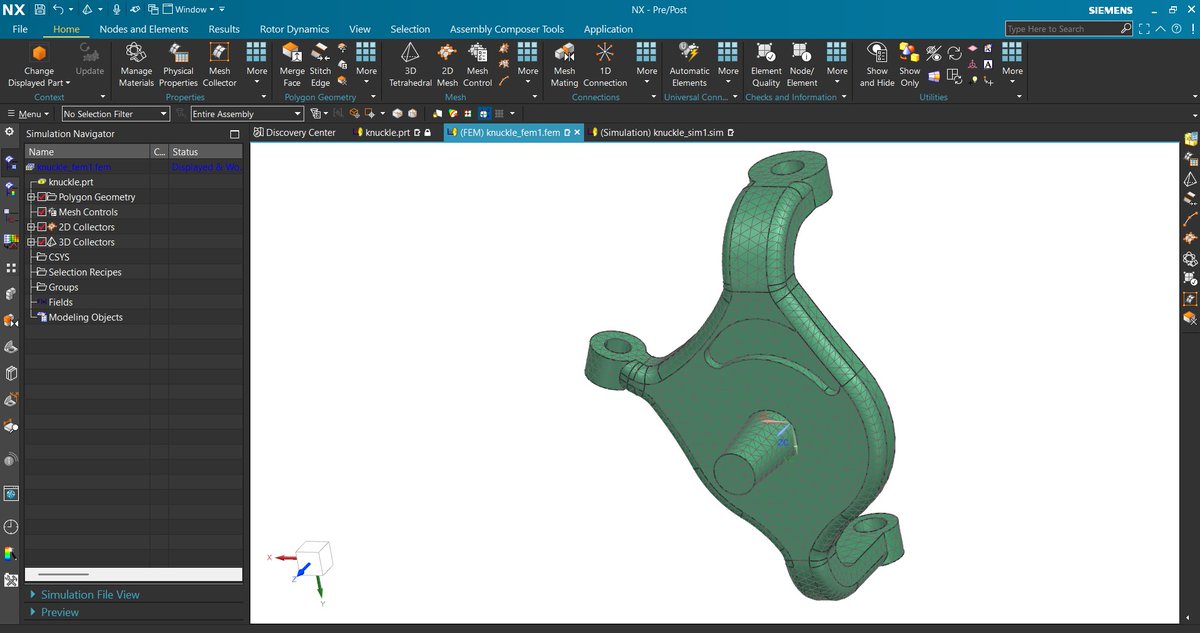Click the full screen icon near search box
Viewport: 1200px width, 633px height.
pos(1144,29)
